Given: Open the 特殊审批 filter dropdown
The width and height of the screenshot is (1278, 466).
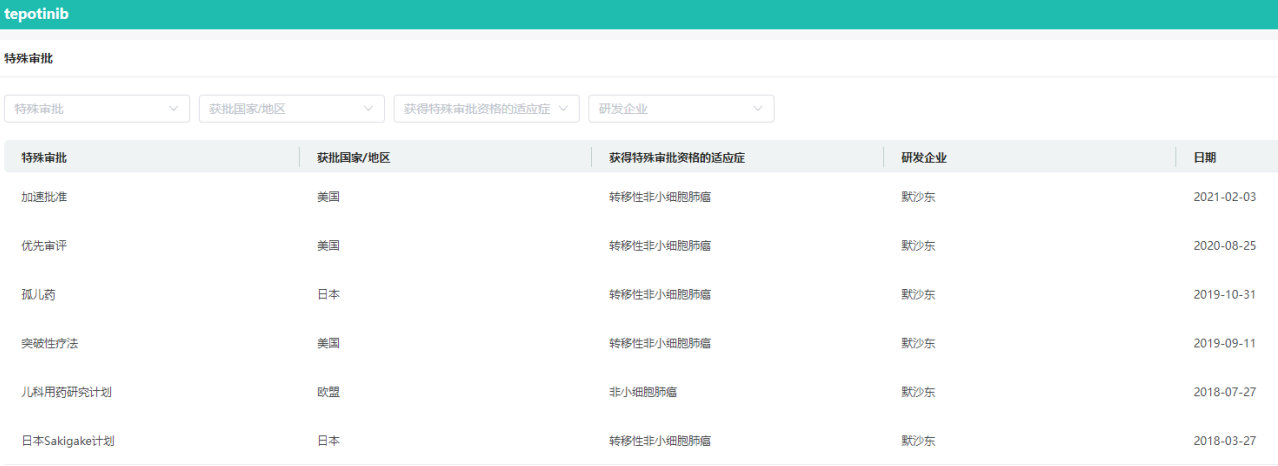Looking at the screenshot, I should point(96,108).
